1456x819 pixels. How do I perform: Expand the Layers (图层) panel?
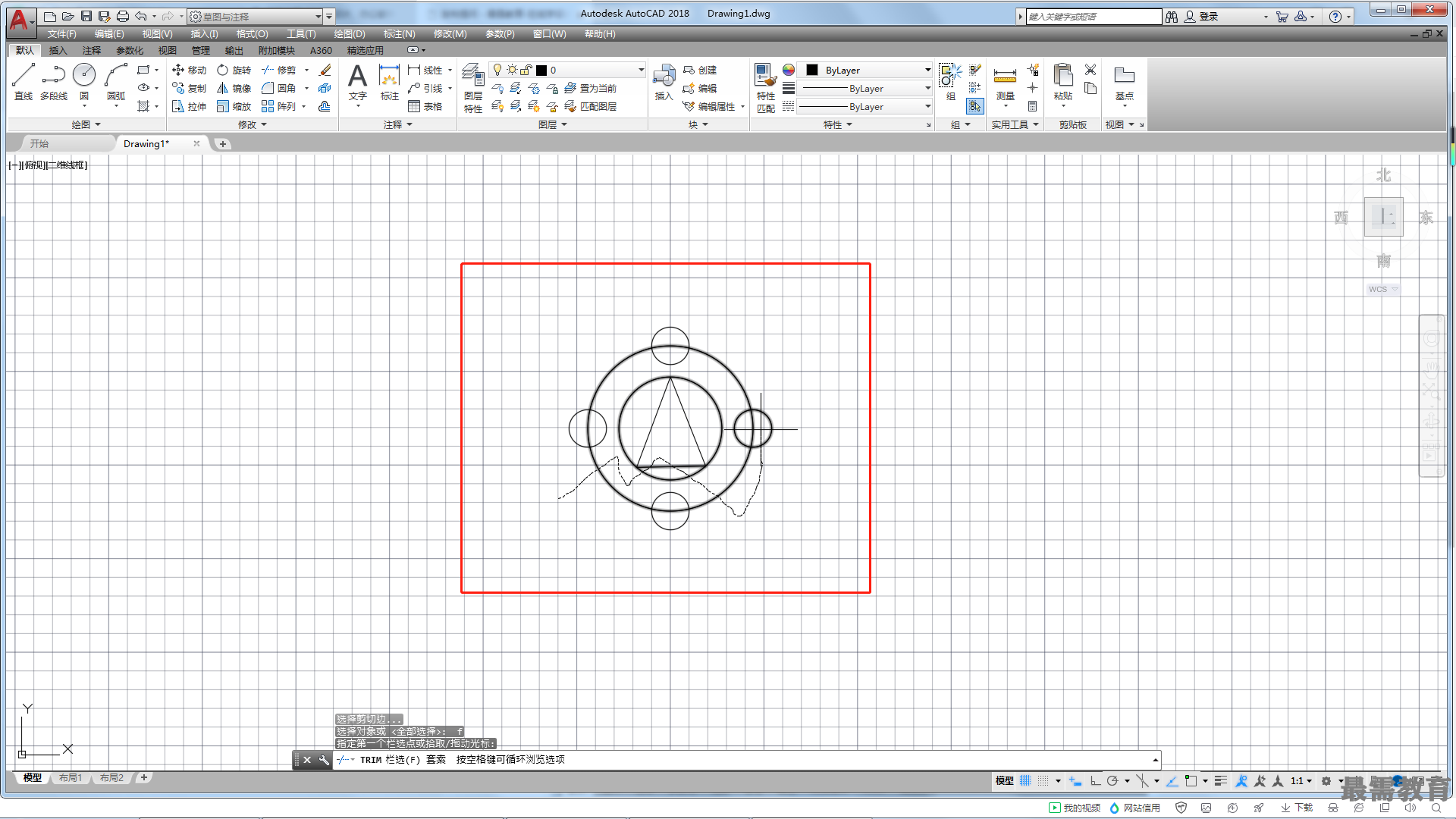553,124
